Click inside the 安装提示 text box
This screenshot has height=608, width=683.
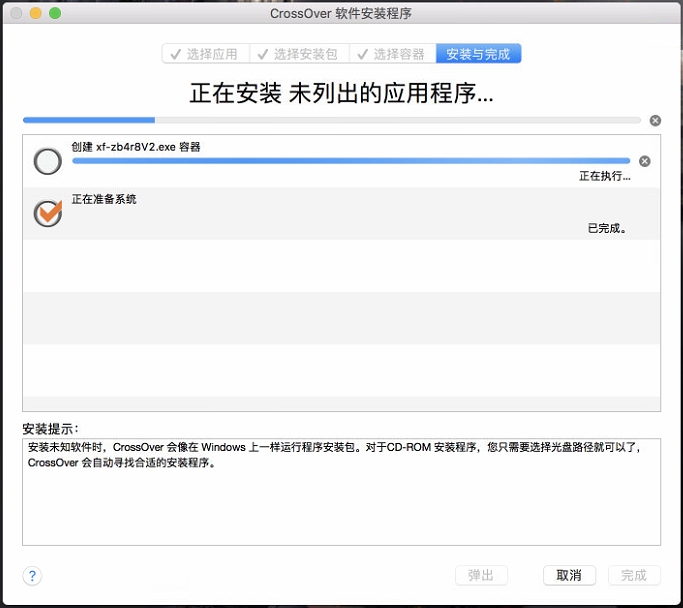point(342,492)
